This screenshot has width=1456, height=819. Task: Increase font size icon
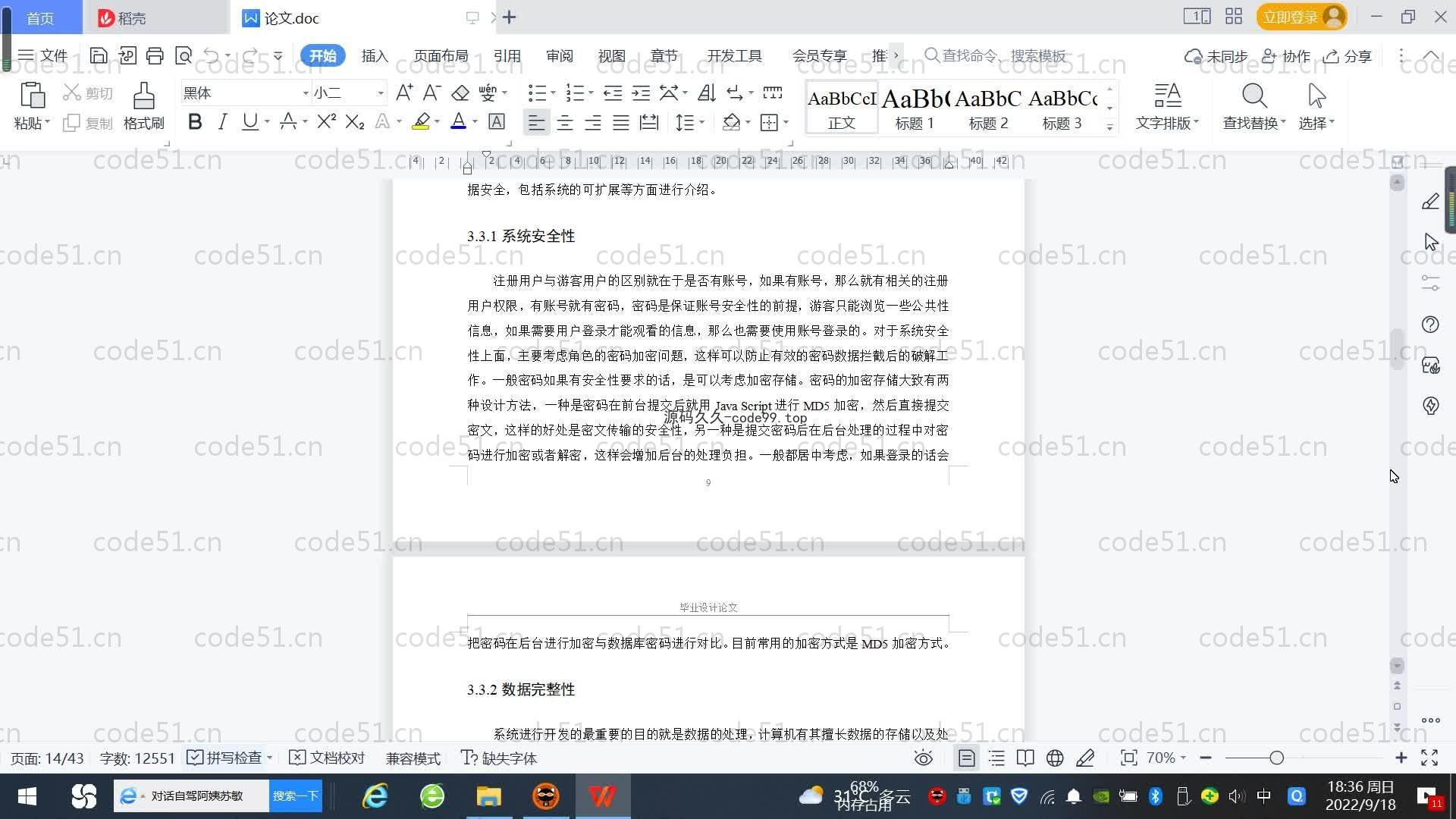[404, 93]
